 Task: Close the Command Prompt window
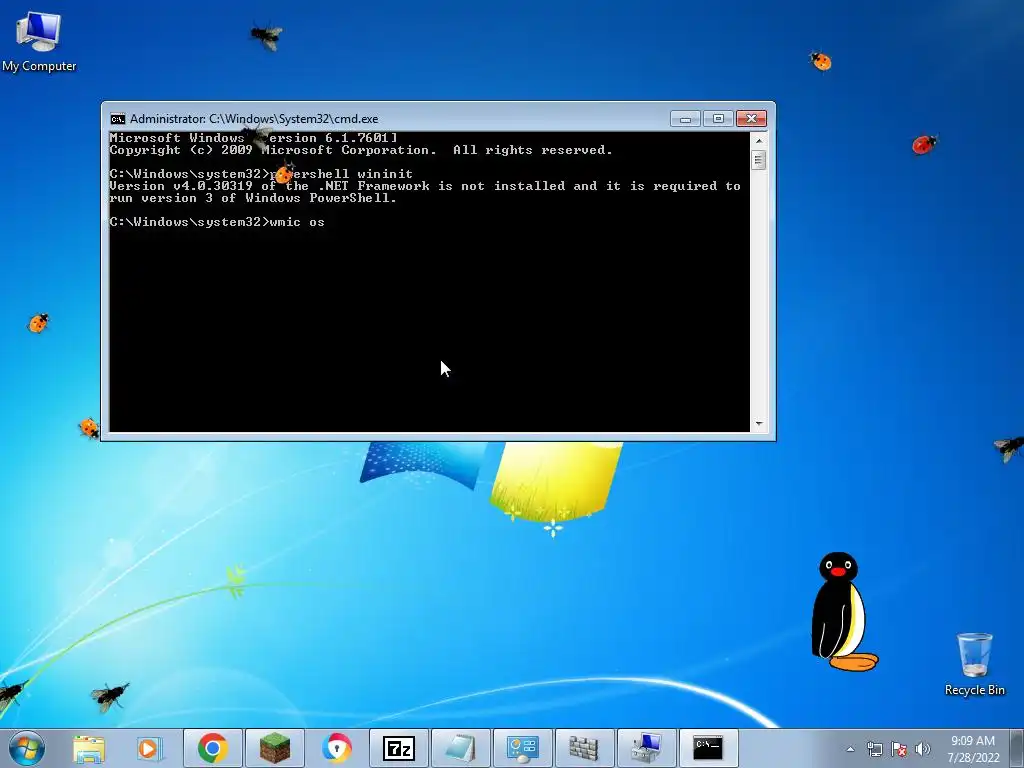pyautogui.click(x=751, y=119)
